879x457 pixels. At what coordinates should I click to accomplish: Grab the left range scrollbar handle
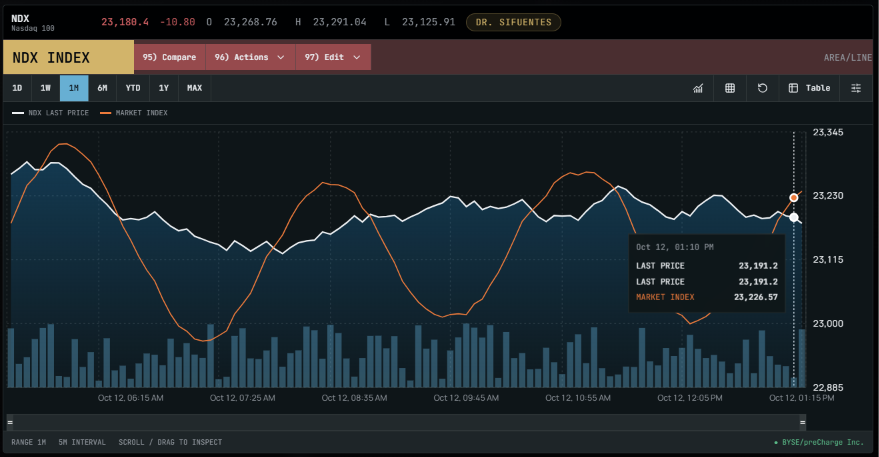10,422
